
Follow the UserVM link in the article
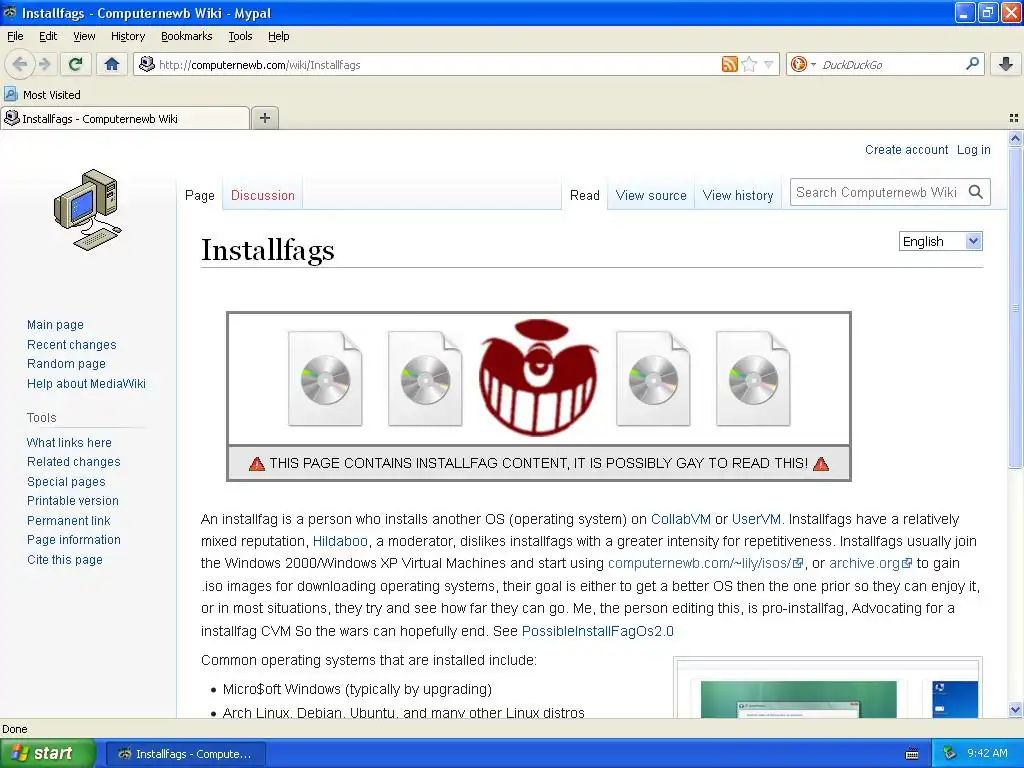pos(756,519)
